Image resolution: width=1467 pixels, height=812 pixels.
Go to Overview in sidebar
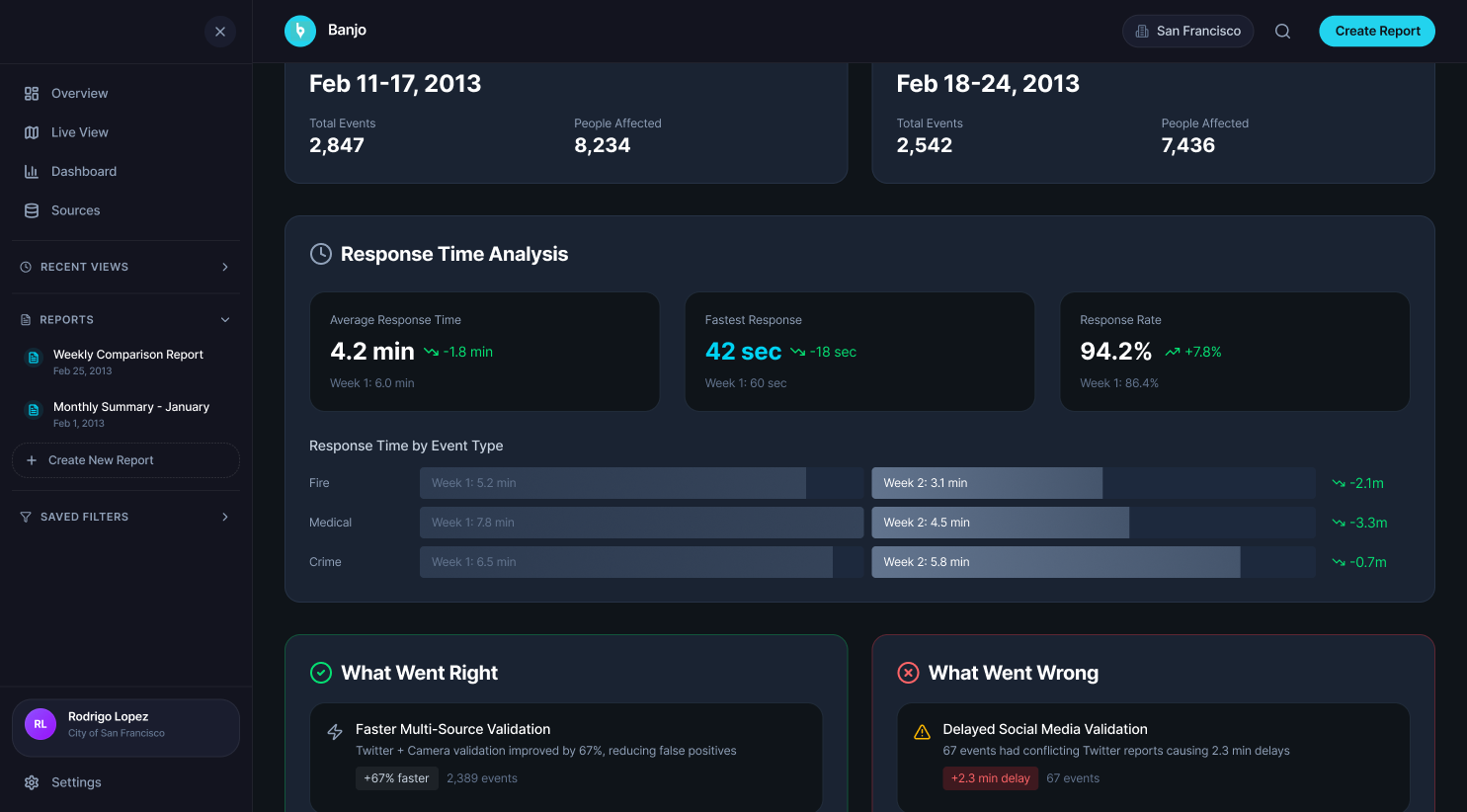(x=79, y=94)
